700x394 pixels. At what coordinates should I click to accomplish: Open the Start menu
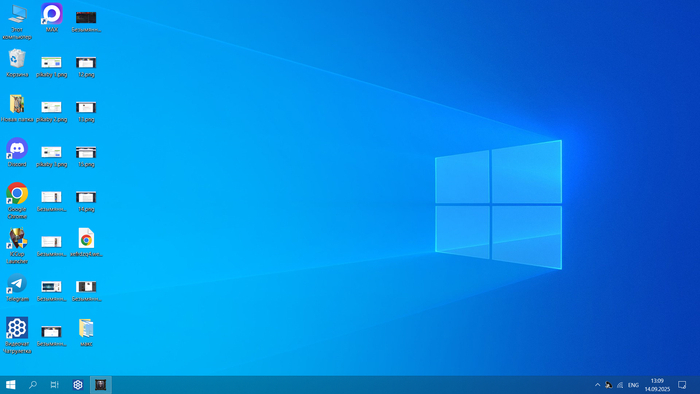click(11, 385)
